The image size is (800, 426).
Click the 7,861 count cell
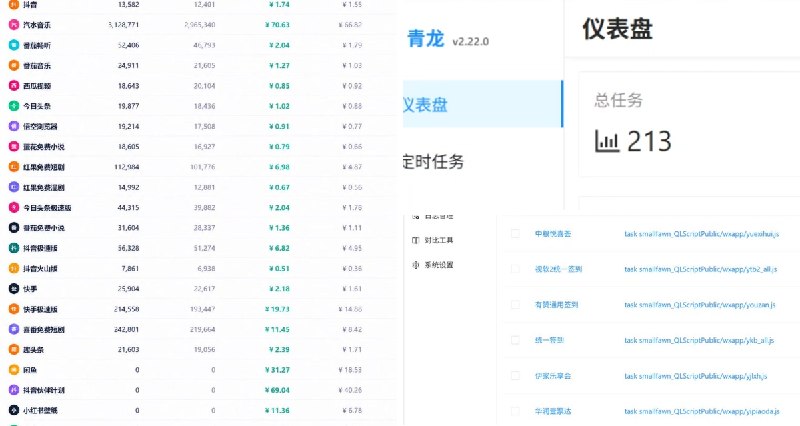click(131, 268)
